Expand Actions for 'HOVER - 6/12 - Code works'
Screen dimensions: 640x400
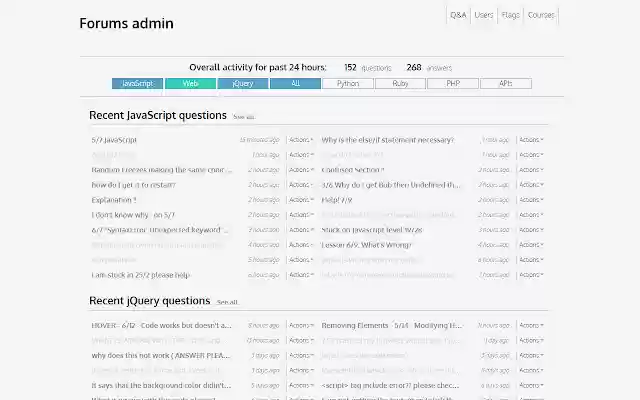tap(301, 326)
